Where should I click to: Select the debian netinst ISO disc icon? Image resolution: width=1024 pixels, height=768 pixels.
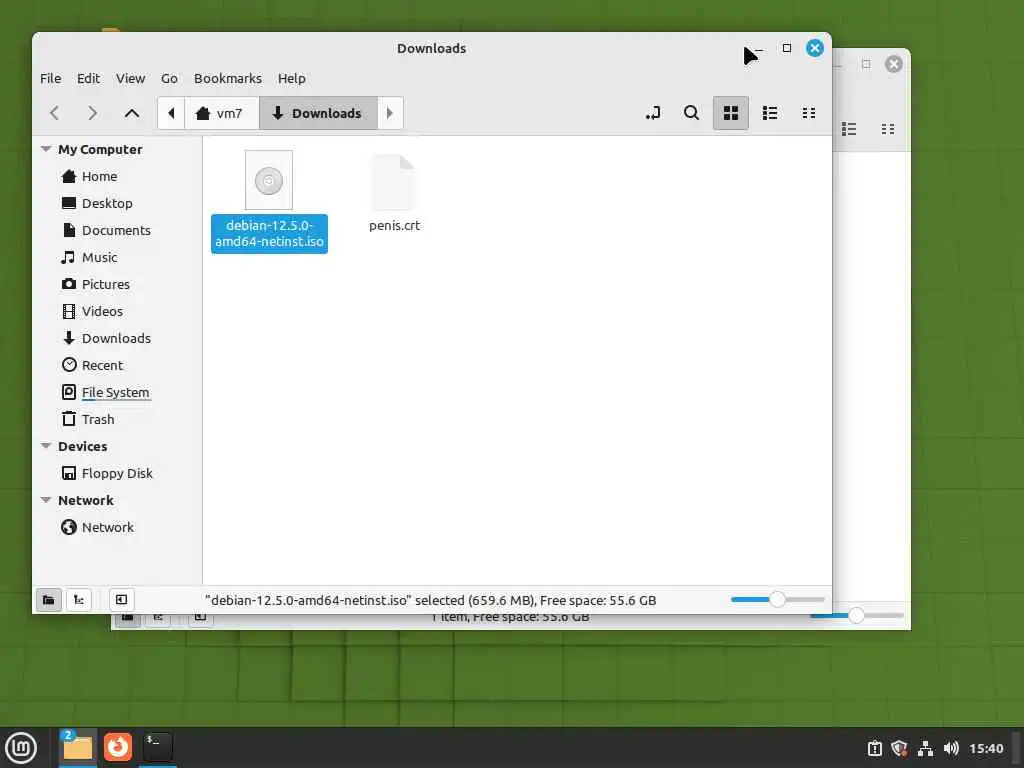coord(268,180)
